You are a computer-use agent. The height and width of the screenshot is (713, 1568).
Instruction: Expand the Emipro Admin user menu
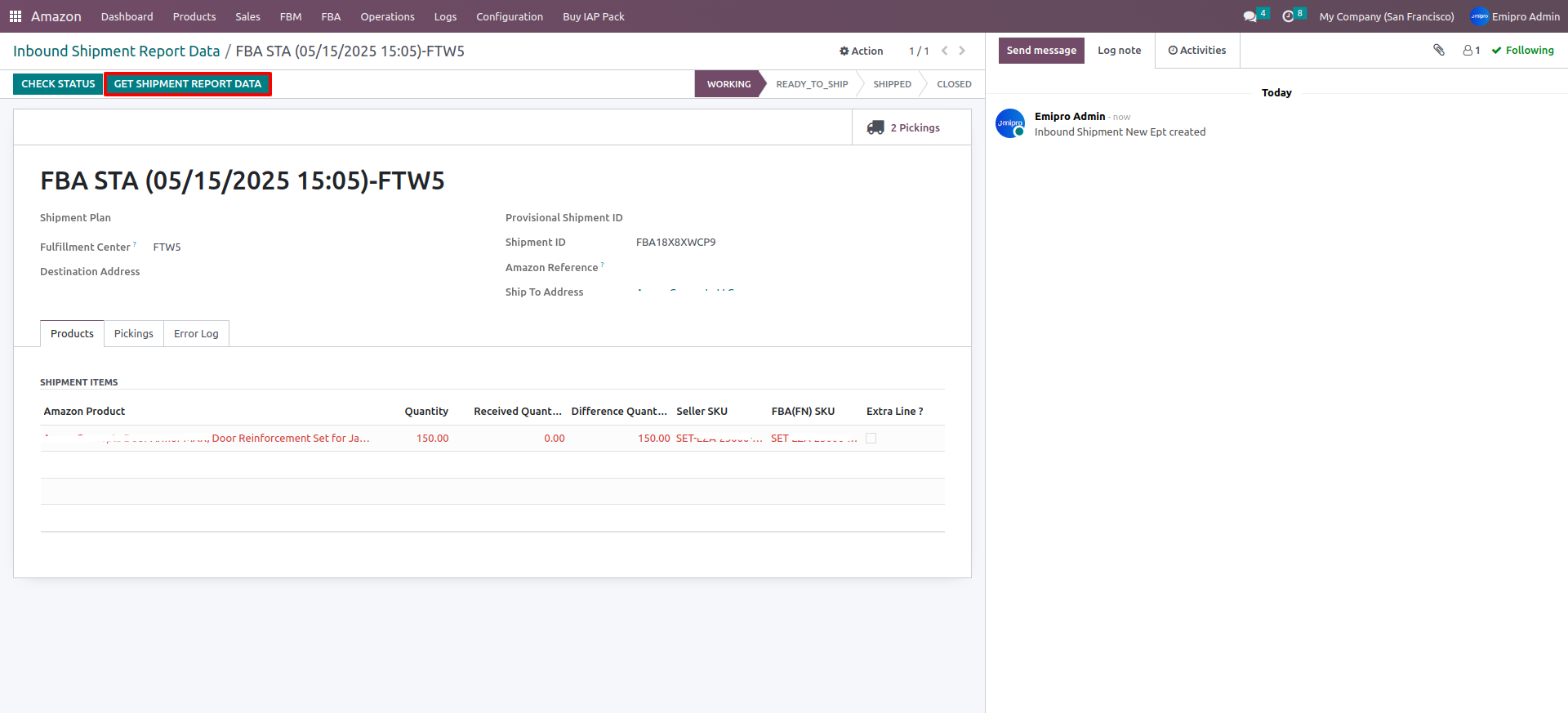(x=1515, y=16)
